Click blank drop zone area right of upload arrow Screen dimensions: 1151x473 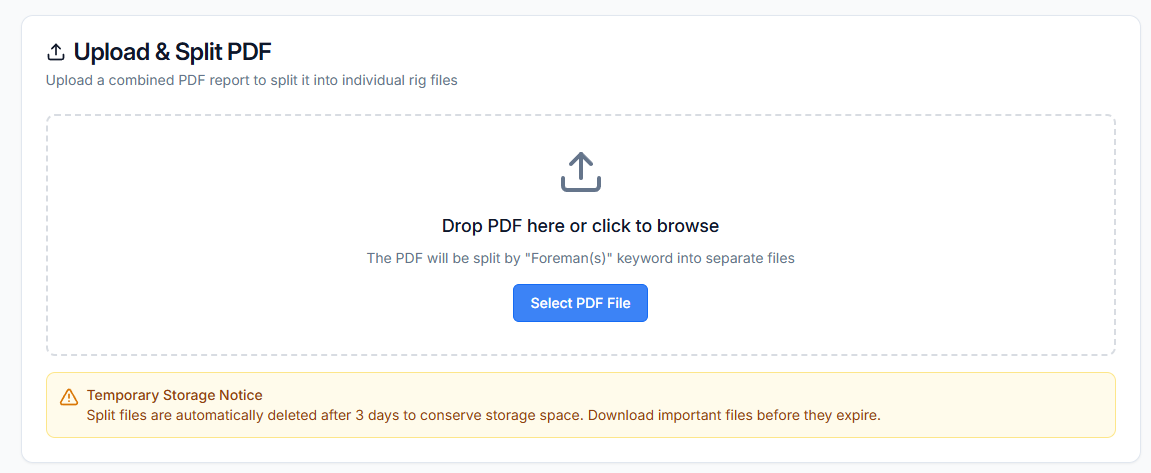860,172
